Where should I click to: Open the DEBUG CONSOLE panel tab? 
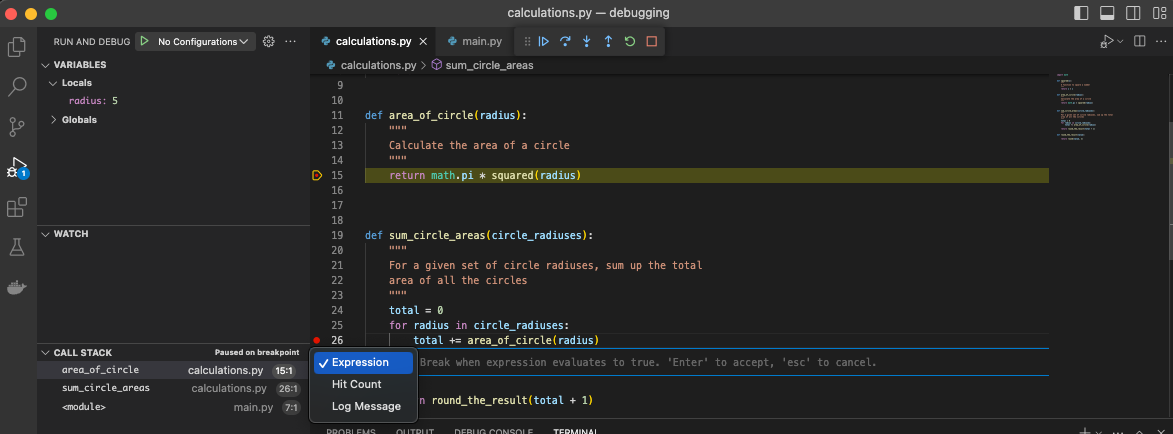click(494, 432)
